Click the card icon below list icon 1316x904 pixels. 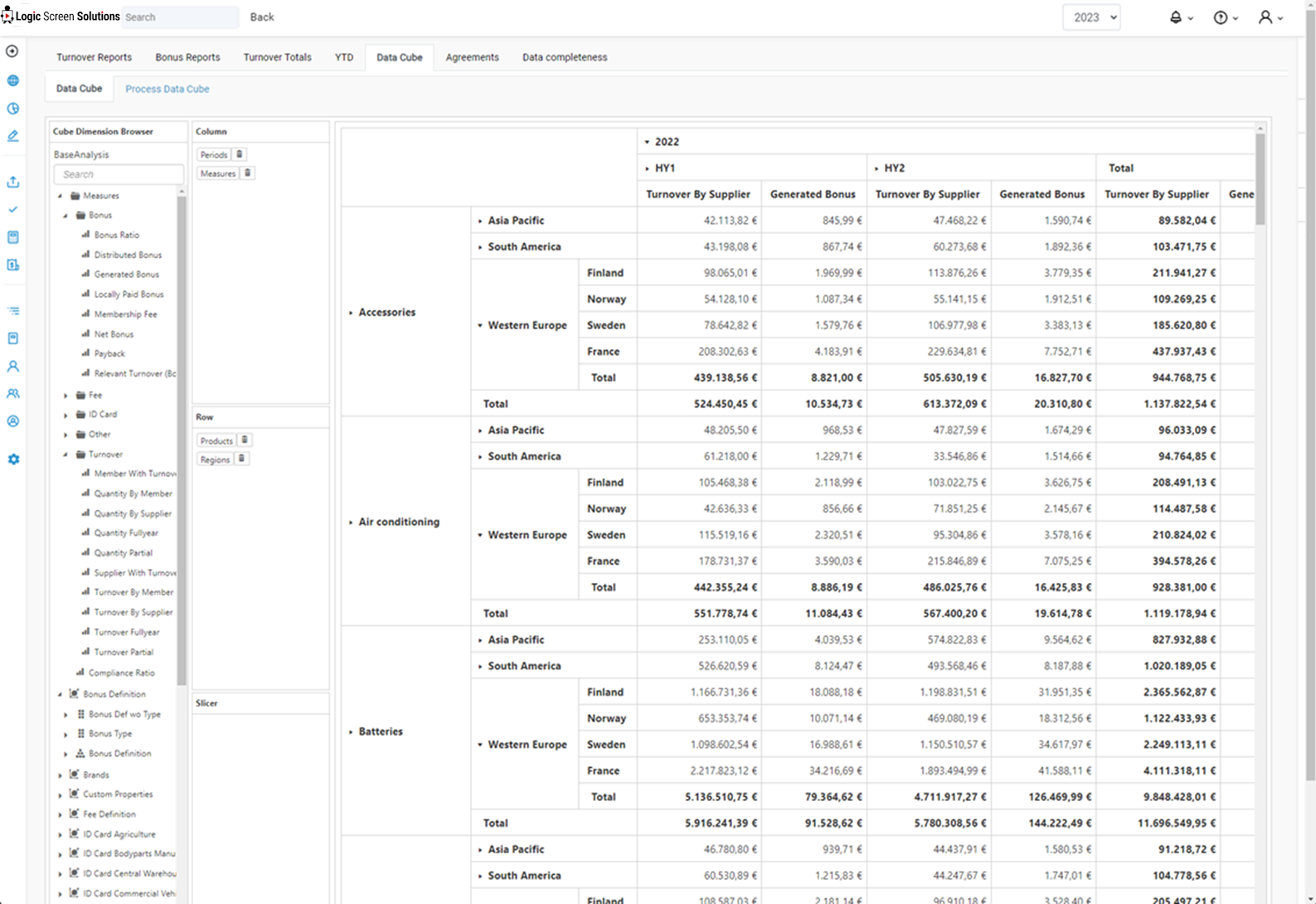tap(12, 338)
